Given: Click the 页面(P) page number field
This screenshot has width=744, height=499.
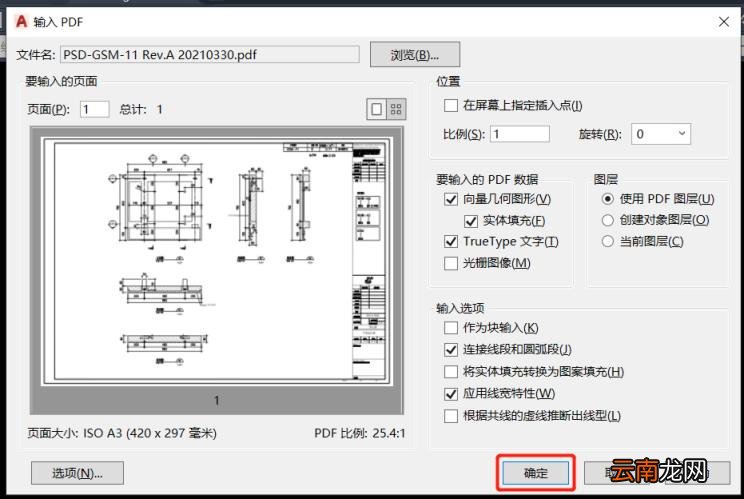Looking at the screenshot, I should 94,110.
